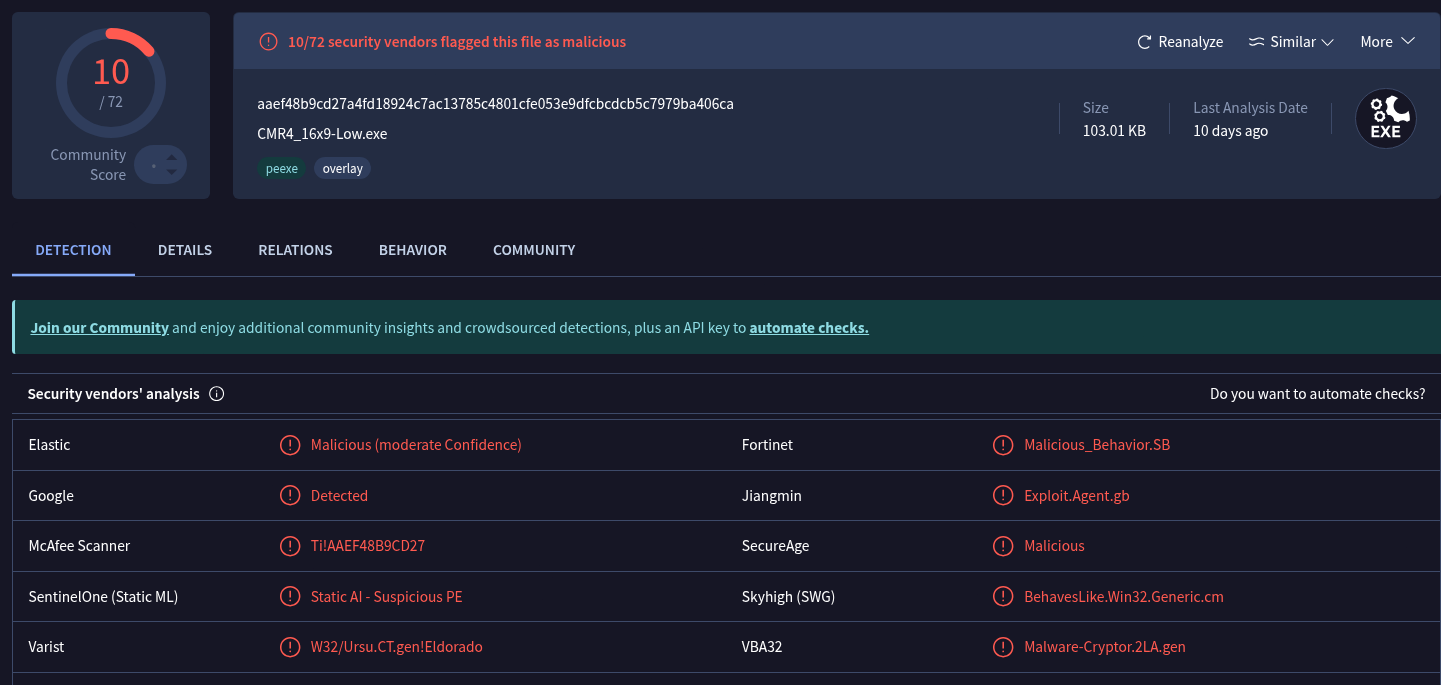Click the alert icon for Skyhigh result
The width and height of the screenshot is (1441, 685).
(x=1003, y=597)
